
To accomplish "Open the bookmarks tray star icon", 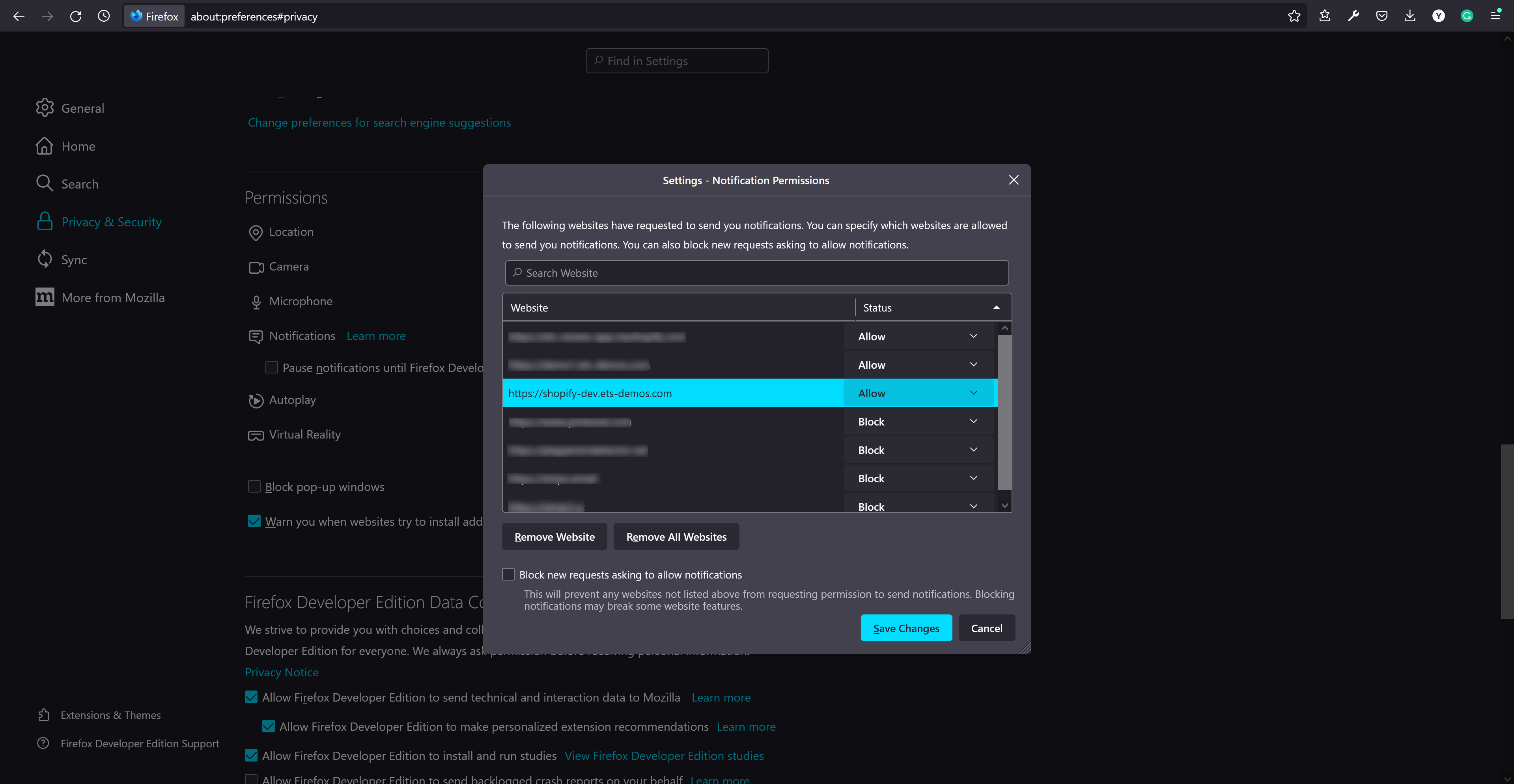I will (1325, 17).
